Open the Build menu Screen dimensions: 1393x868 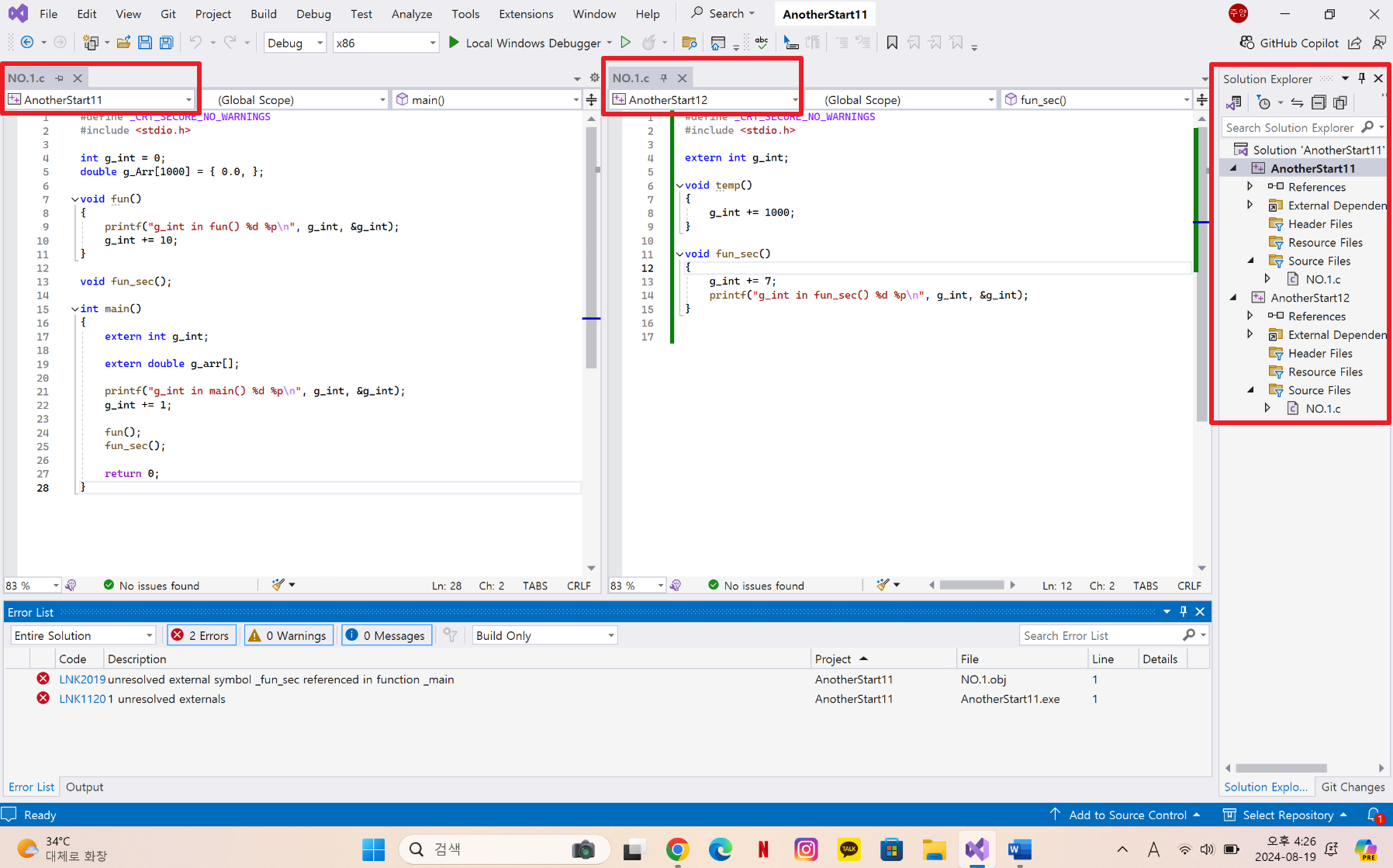point(264,14)
